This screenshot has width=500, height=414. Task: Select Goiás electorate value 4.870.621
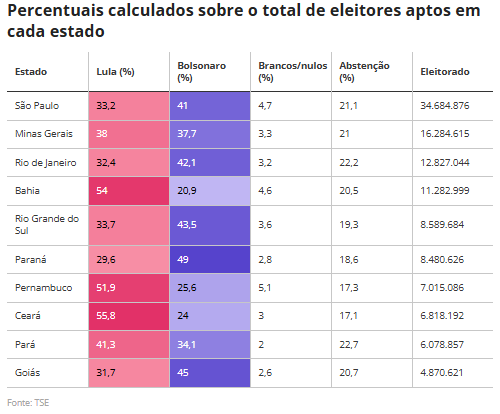click(x=442, y=372)
